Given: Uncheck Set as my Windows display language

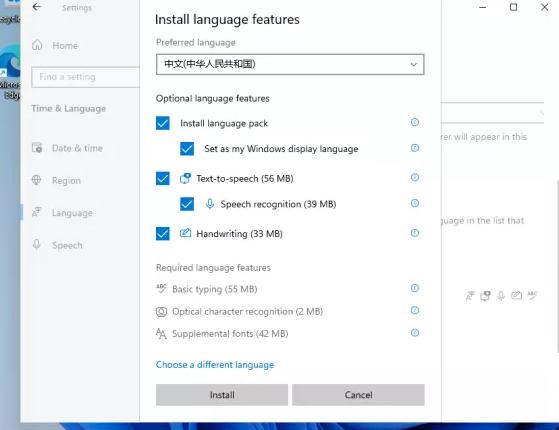Looking at the screenshot, I should coord(187,149).
